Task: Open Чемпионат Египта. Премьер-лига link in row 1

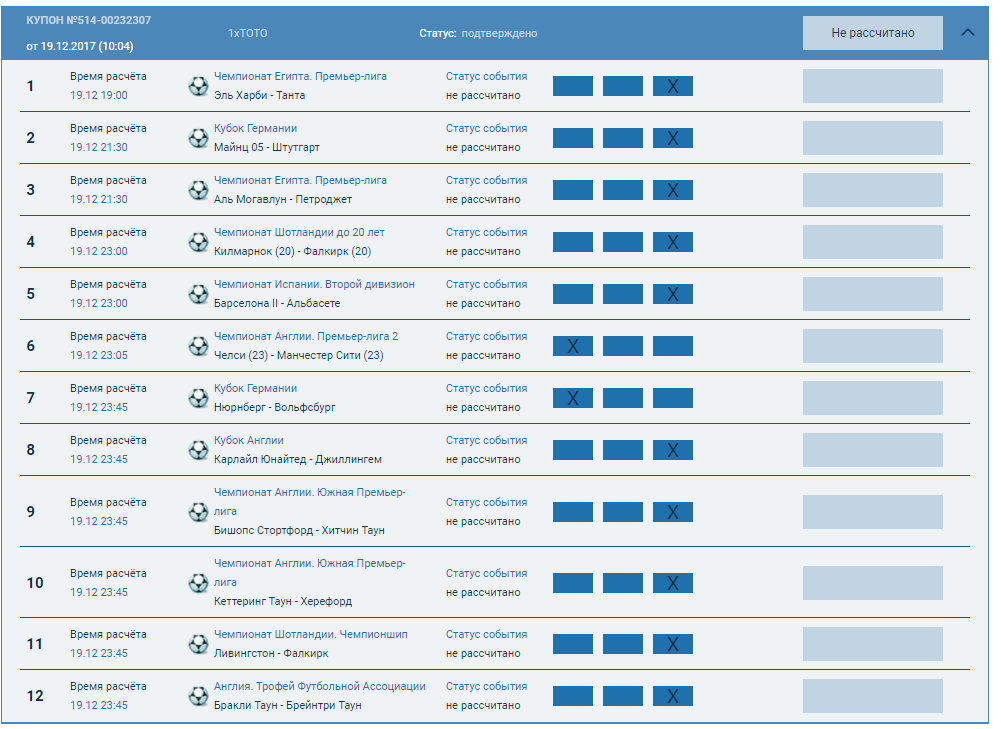Action: (300, 76)
